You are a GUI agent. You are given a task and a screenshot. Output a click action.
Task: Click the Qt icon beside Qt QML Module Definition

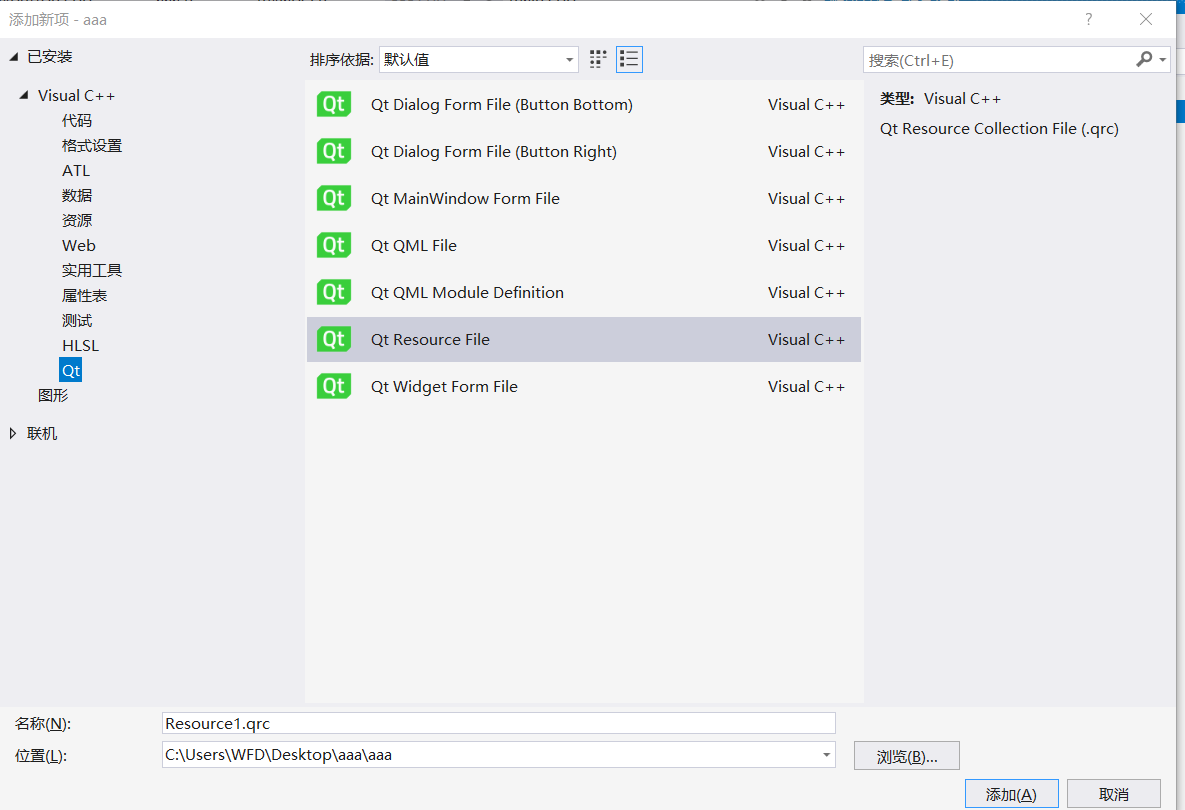click(x=334, y=292)
